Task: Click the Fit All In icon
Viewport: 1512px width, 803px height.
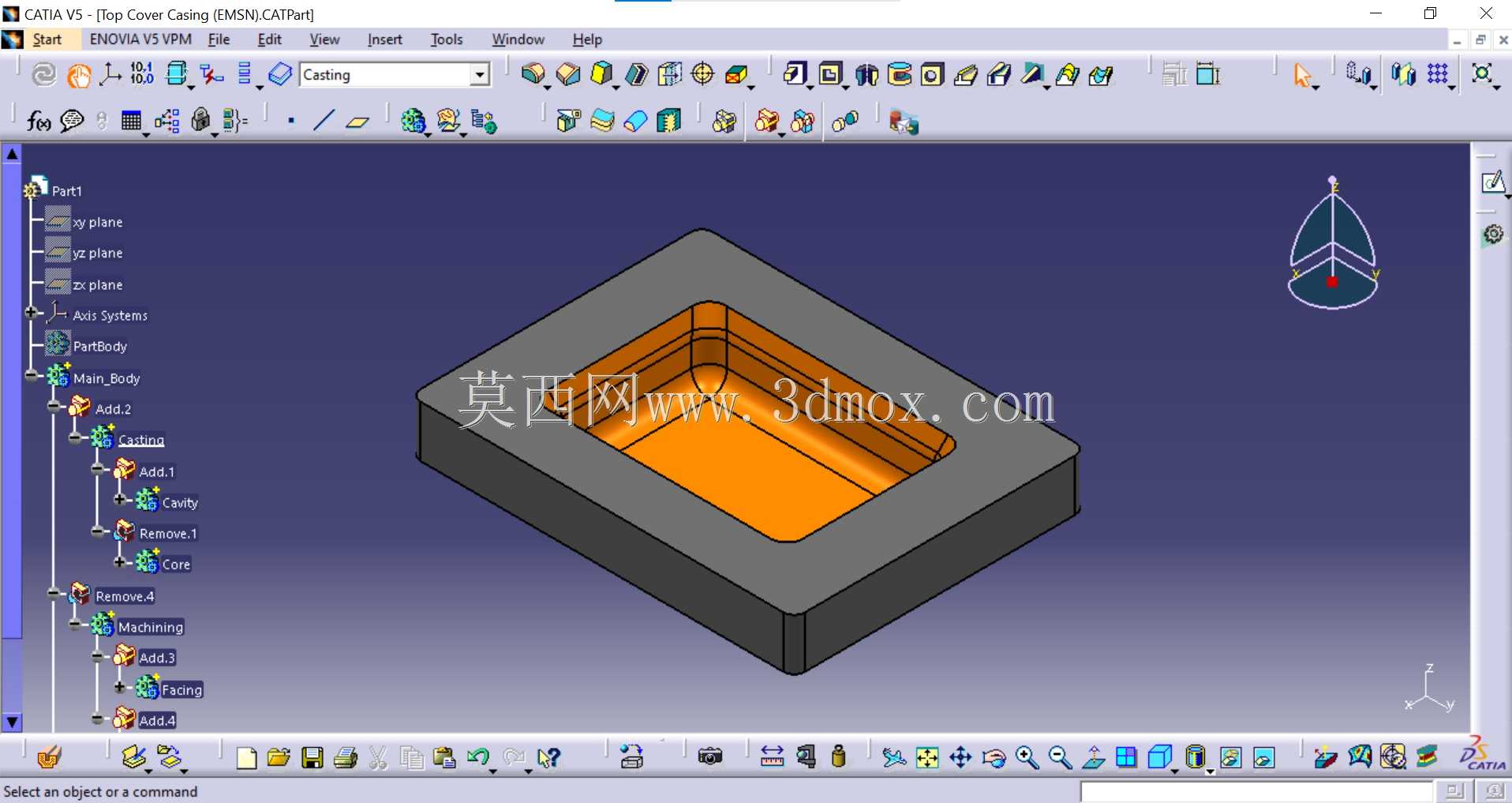Action: pos(927,758)
